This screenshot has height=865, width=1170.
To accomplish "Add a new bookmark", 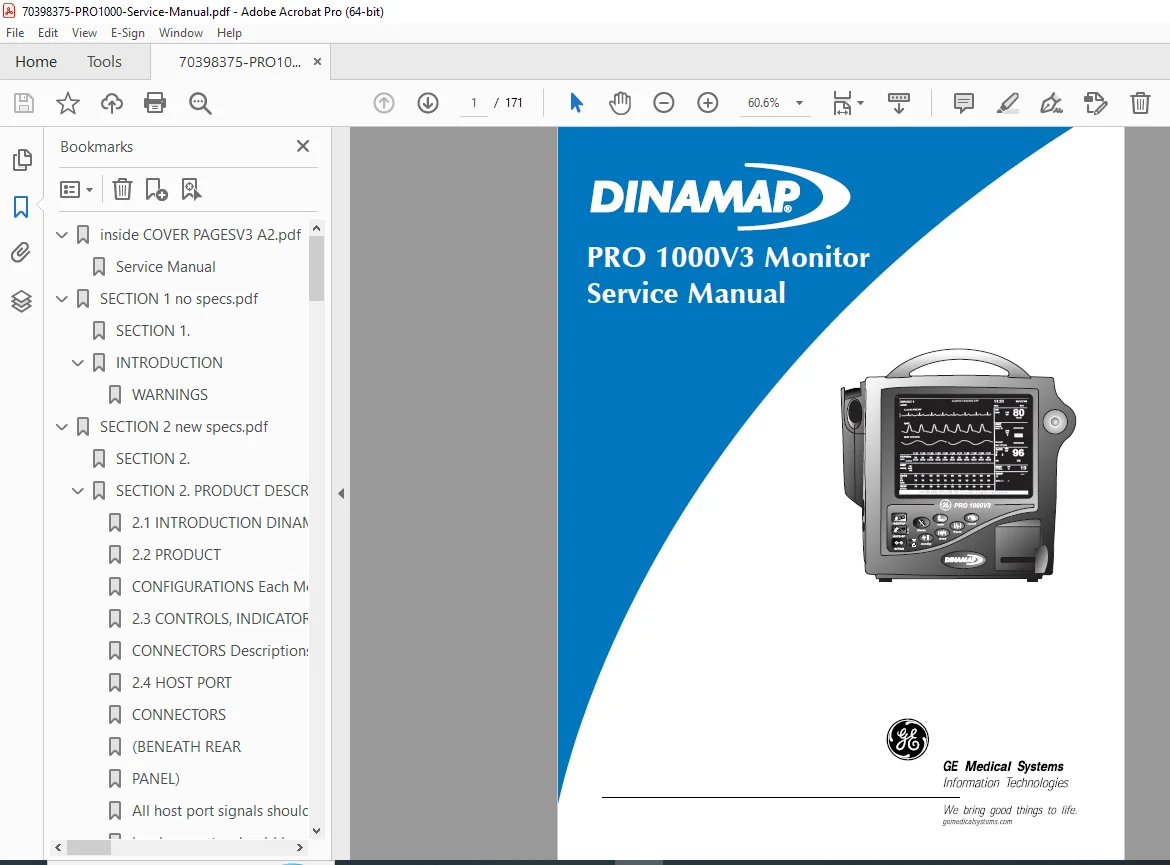I will [156, 190].
